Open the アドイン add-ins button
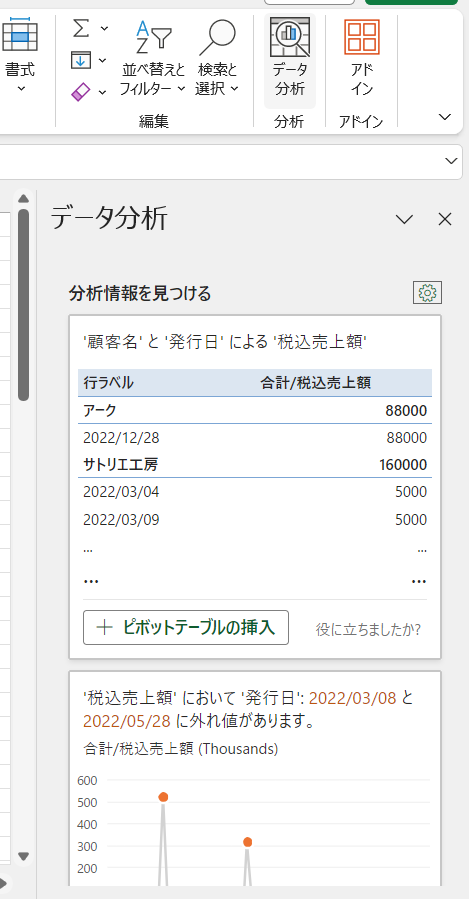 coord(362,57)
